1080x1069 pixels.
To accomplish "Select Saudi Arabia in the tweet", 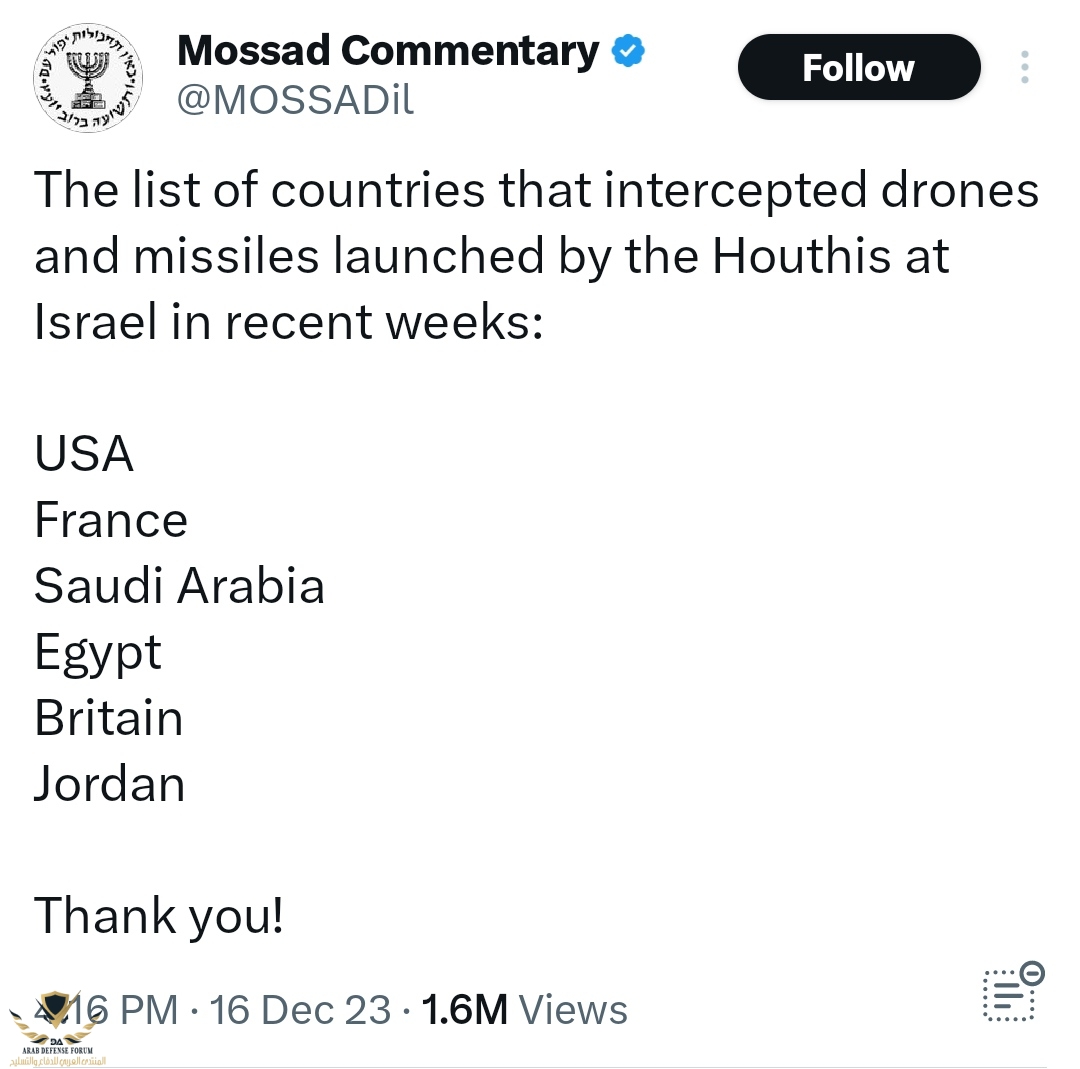I will (179, 586).
